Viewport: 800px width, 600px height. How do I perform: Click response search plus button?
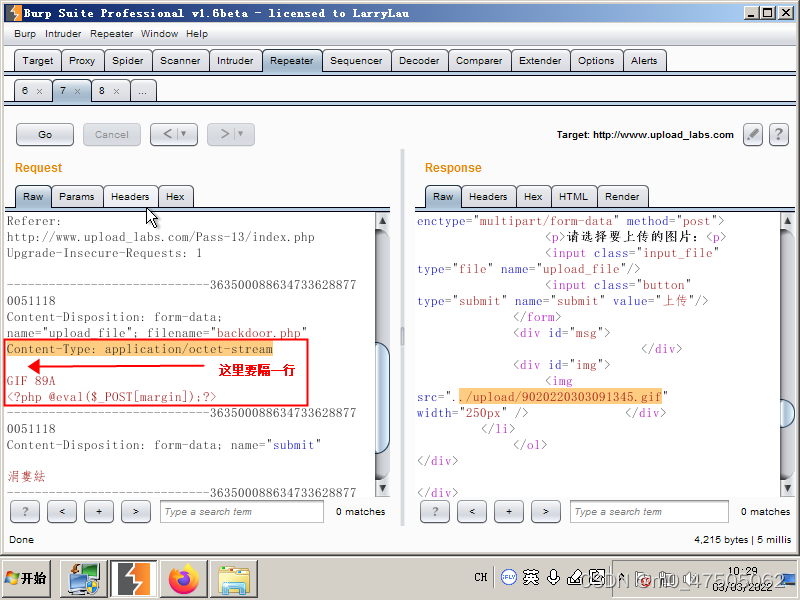(509, 511)
